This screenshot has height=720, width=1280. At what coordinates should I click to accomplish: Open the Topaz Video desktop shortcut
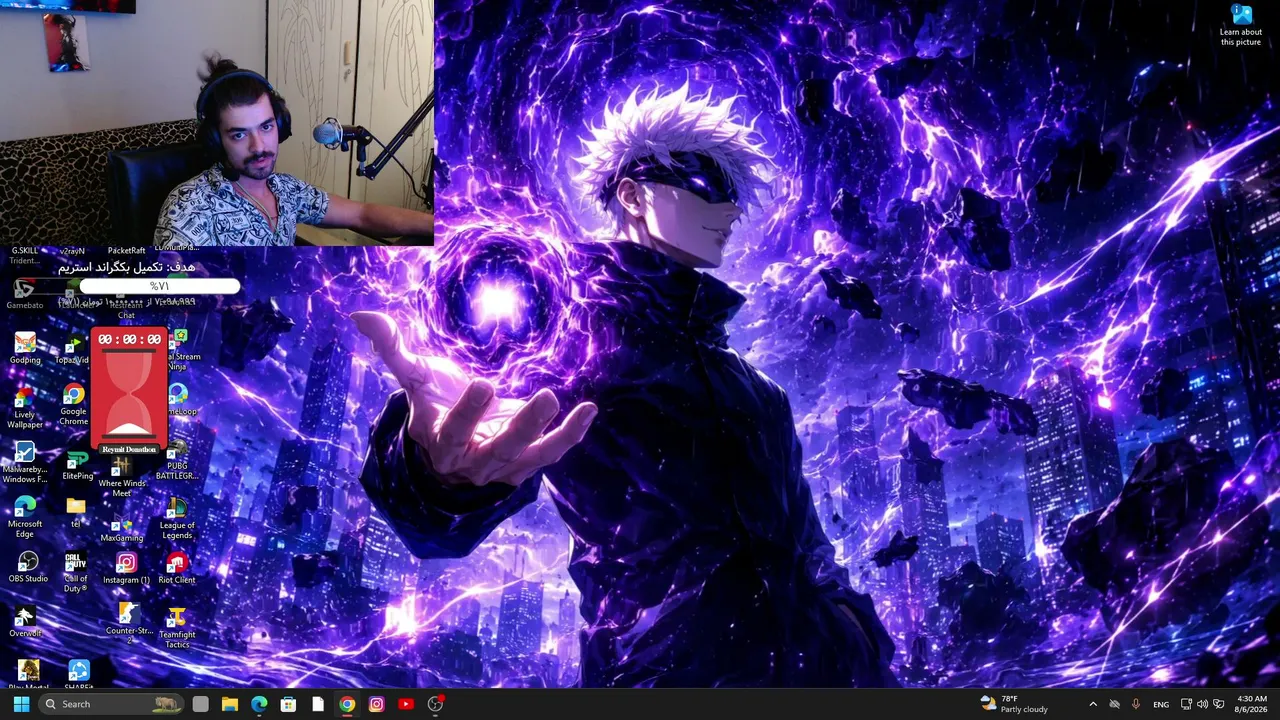pyautogui.click(x=72, y=350)
